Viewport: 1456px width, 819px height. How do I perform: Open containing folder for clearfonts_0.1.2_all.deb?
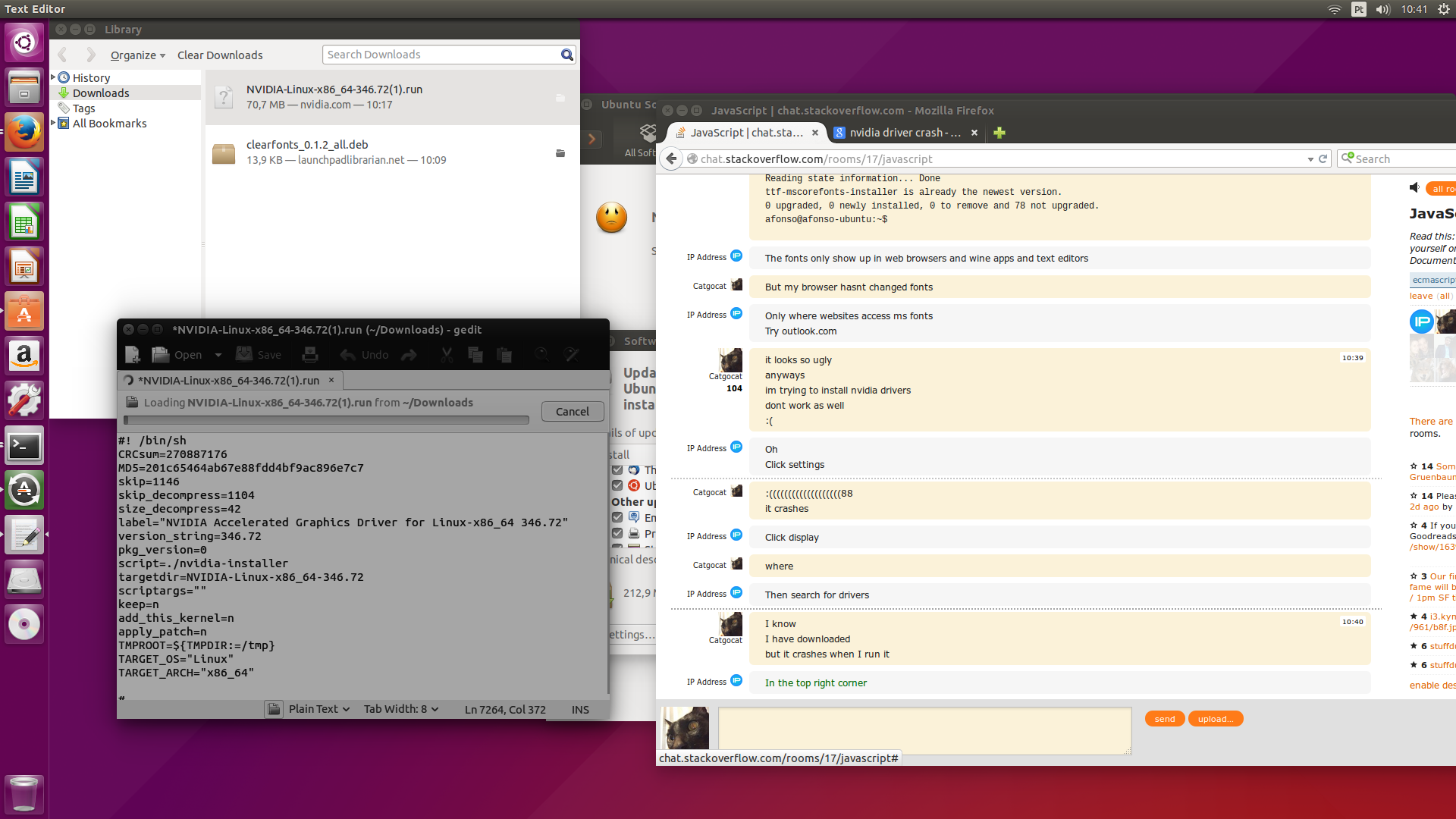point(560,153)
